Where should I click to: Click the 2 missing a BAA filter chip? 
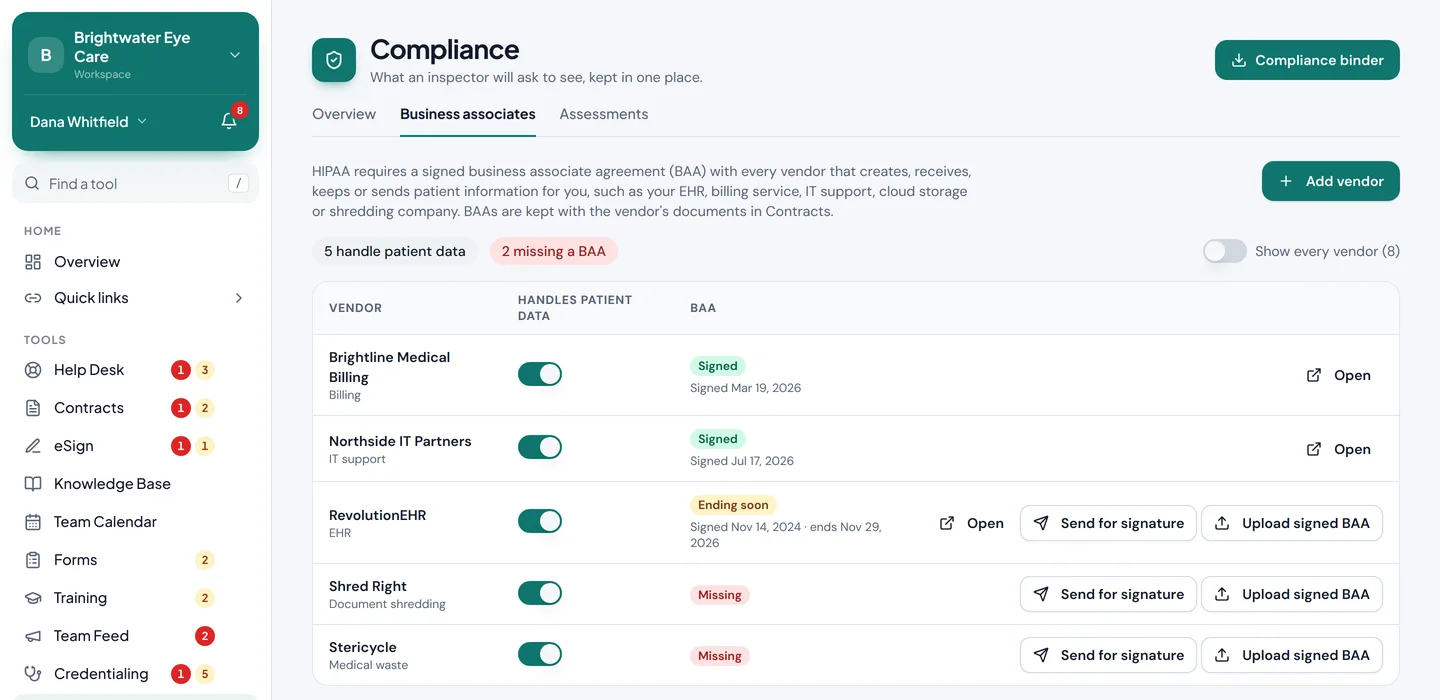[x=554, y=251]
